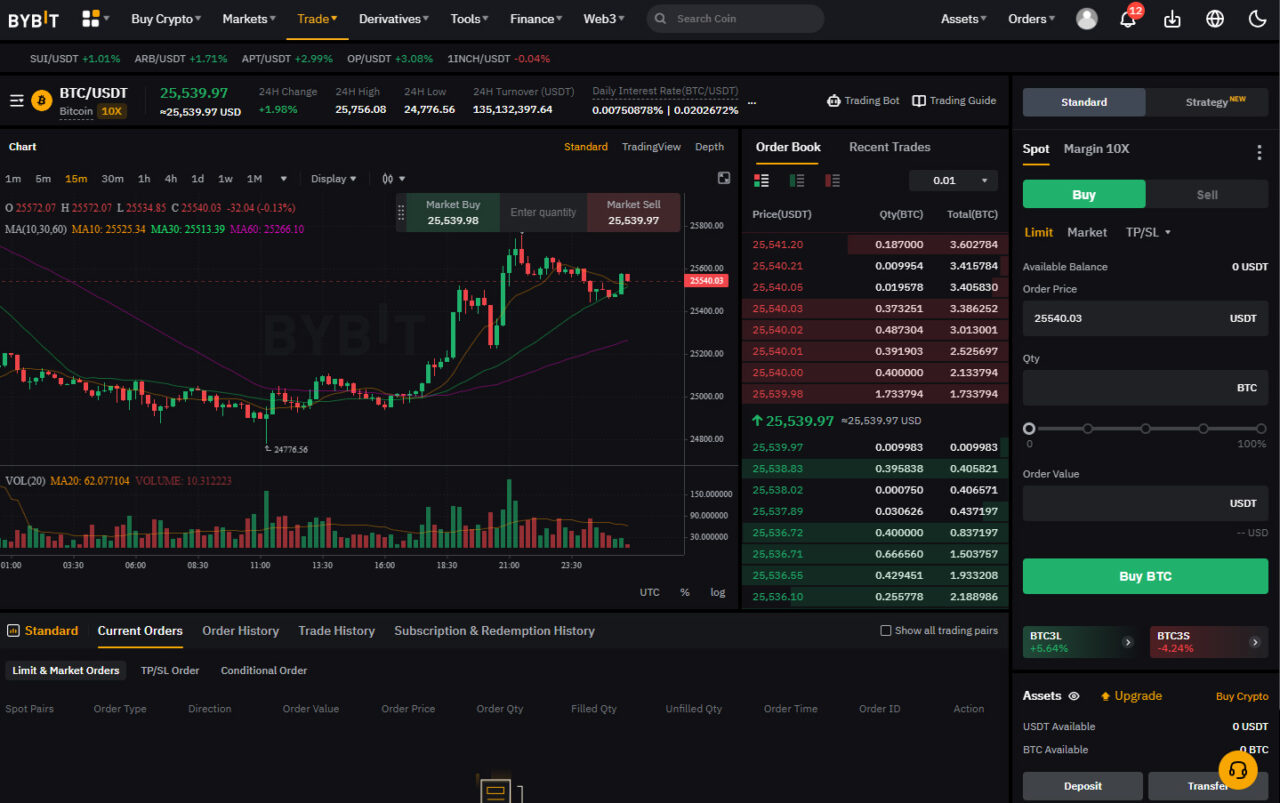Click the quantity slider handle at 0
Screen dimensions: 1280x803
1029,428
